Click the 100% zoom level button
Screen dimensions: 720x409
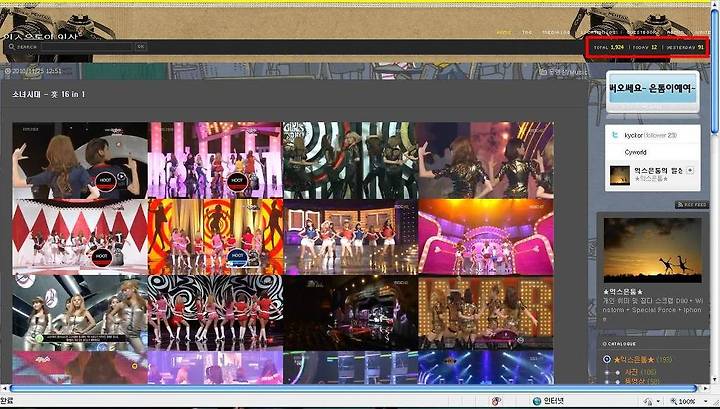point(683,402)
